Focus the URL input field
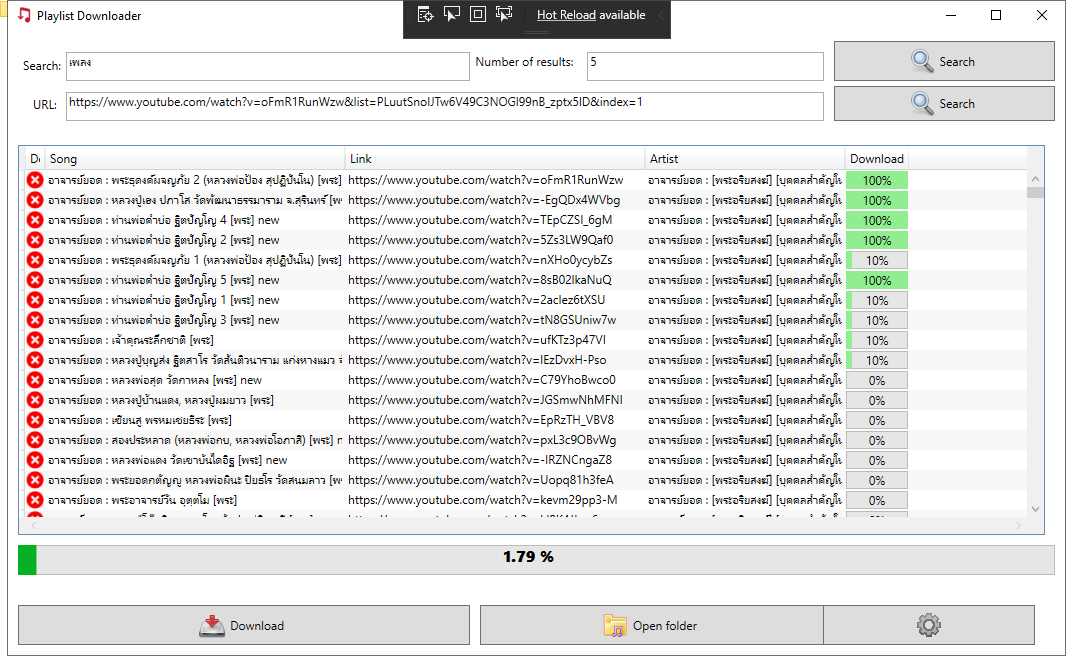The width and height of the screenshot is (1073, 663). point(445,106)
